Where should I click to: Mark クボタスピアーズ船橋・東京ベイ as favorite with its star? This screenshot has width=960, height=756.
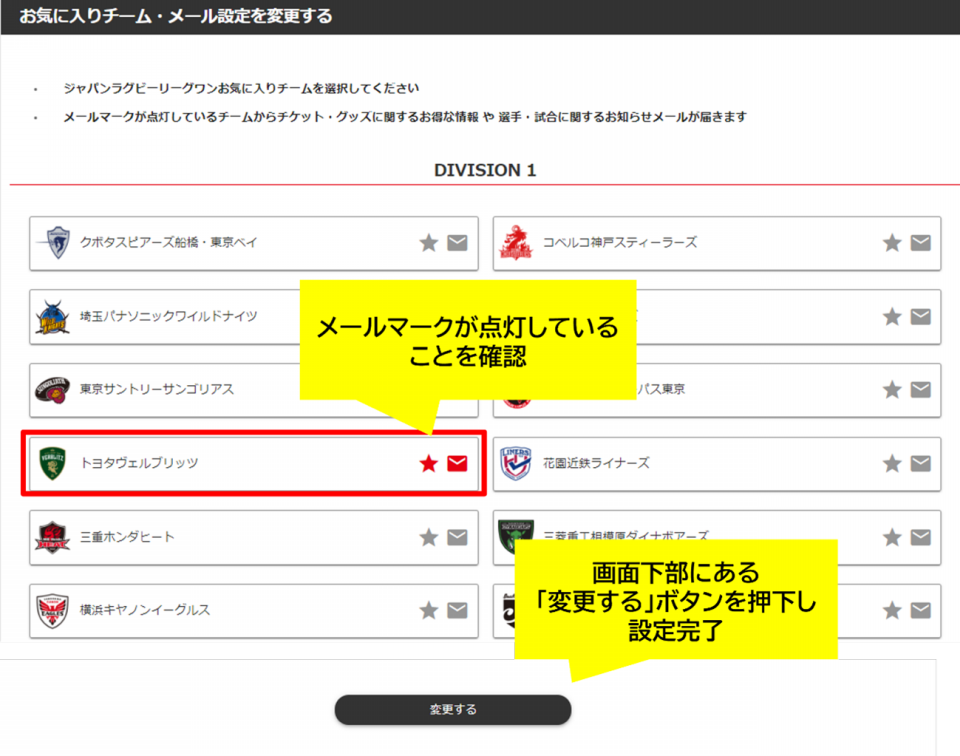(x=429, y=243)
